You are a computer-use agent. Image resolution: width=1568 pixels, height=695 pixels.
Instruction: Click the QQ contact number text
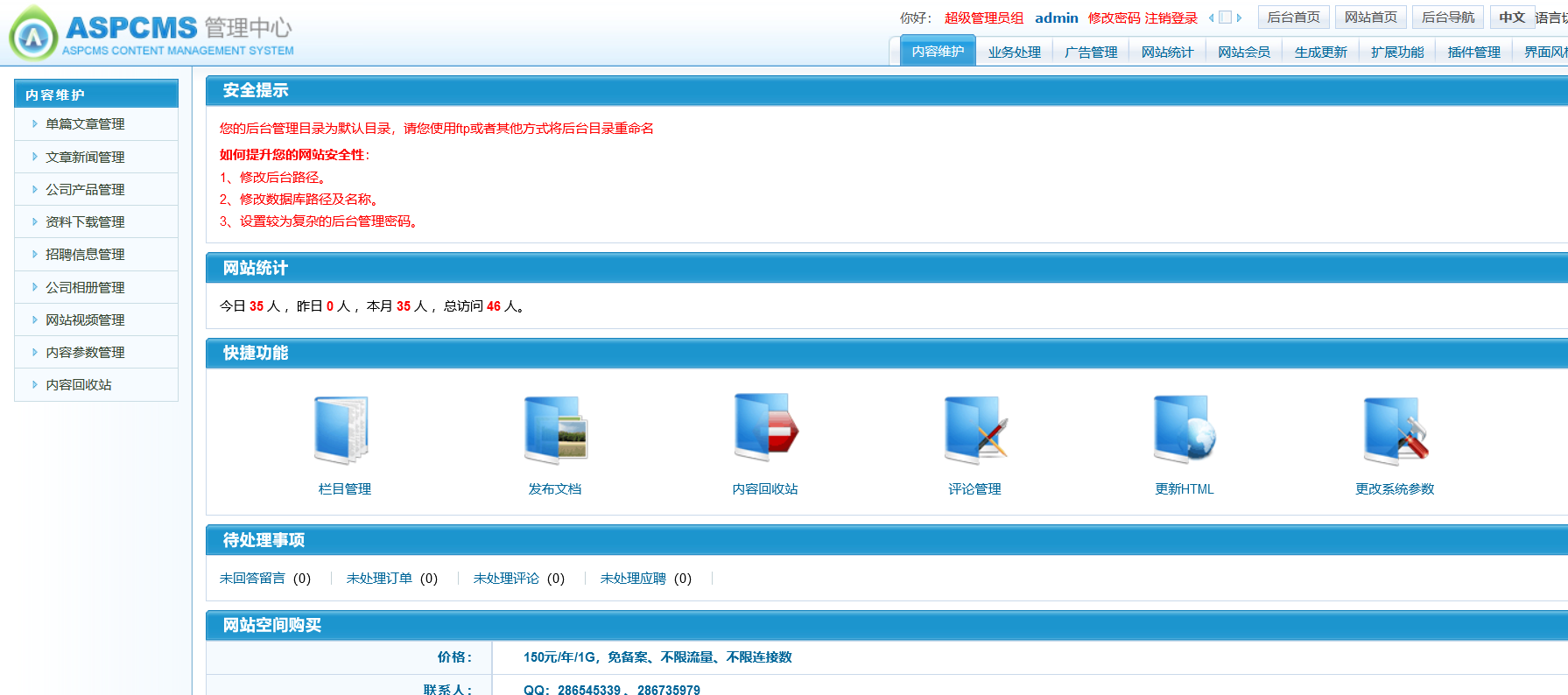coord(612,690)
